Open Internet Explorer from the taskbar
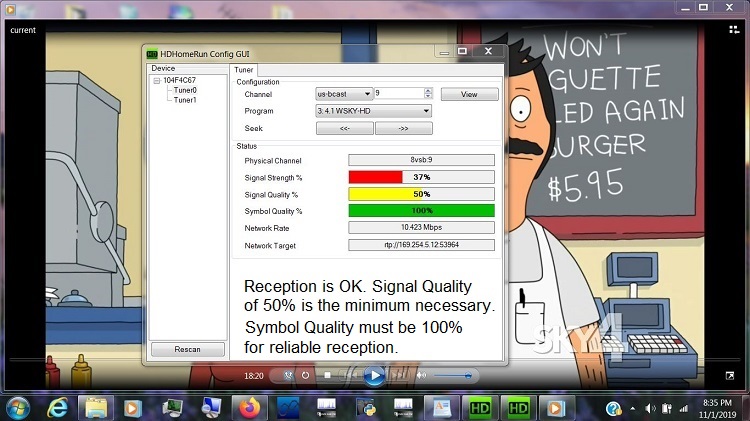This screenshot has width=750, height=421. (x=57, y=408)
